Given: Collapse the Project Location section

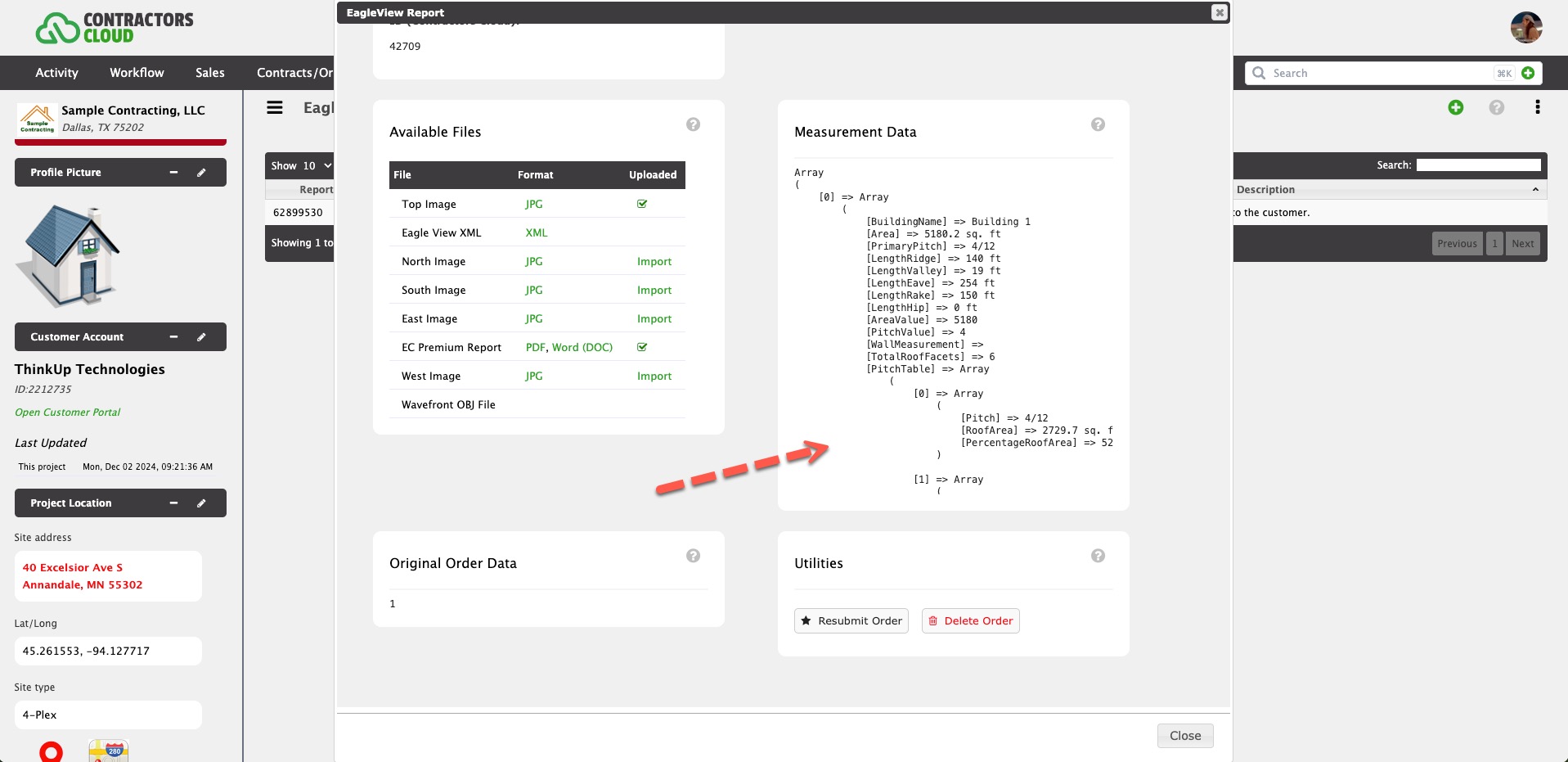Looking at the screenshot, I should (173, 503).
